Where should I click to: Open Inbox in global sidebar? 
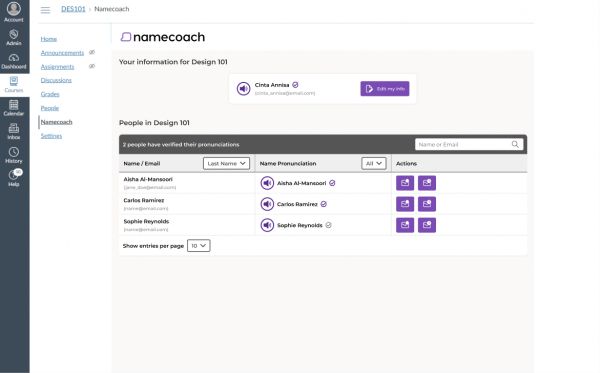tap(14, 131)
